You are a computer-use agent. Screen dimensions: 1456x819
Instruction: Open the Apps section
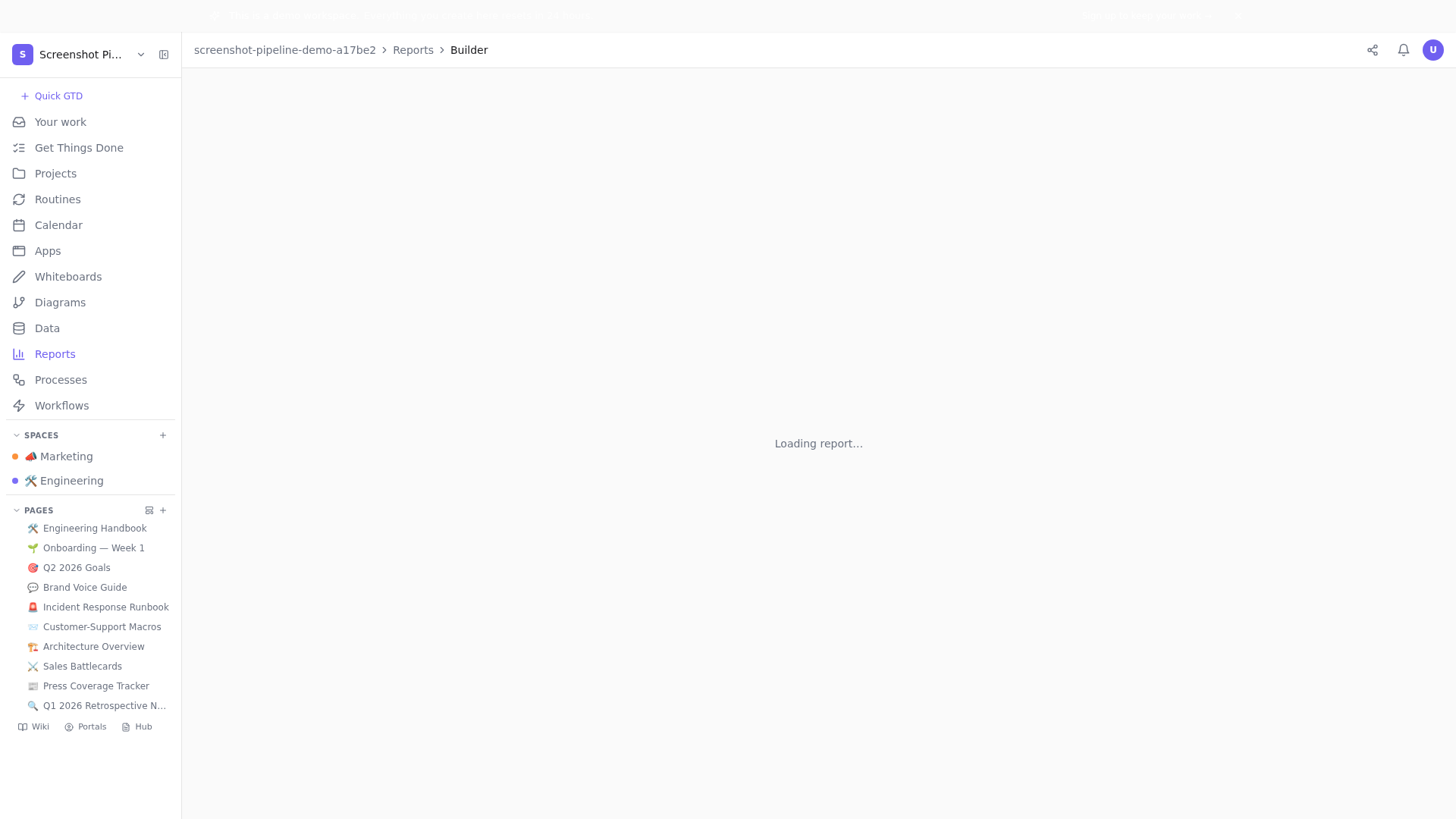pos(90,251)
